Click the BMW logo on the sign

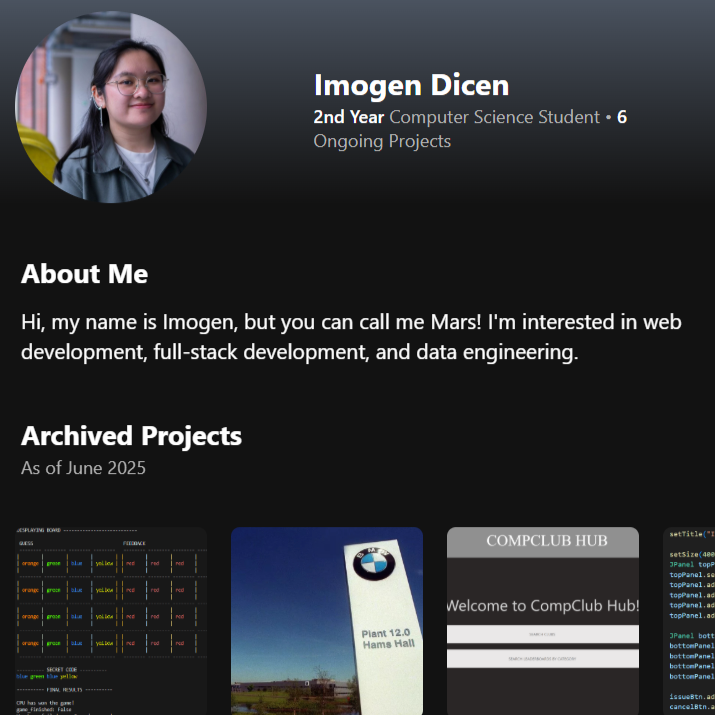373,565
